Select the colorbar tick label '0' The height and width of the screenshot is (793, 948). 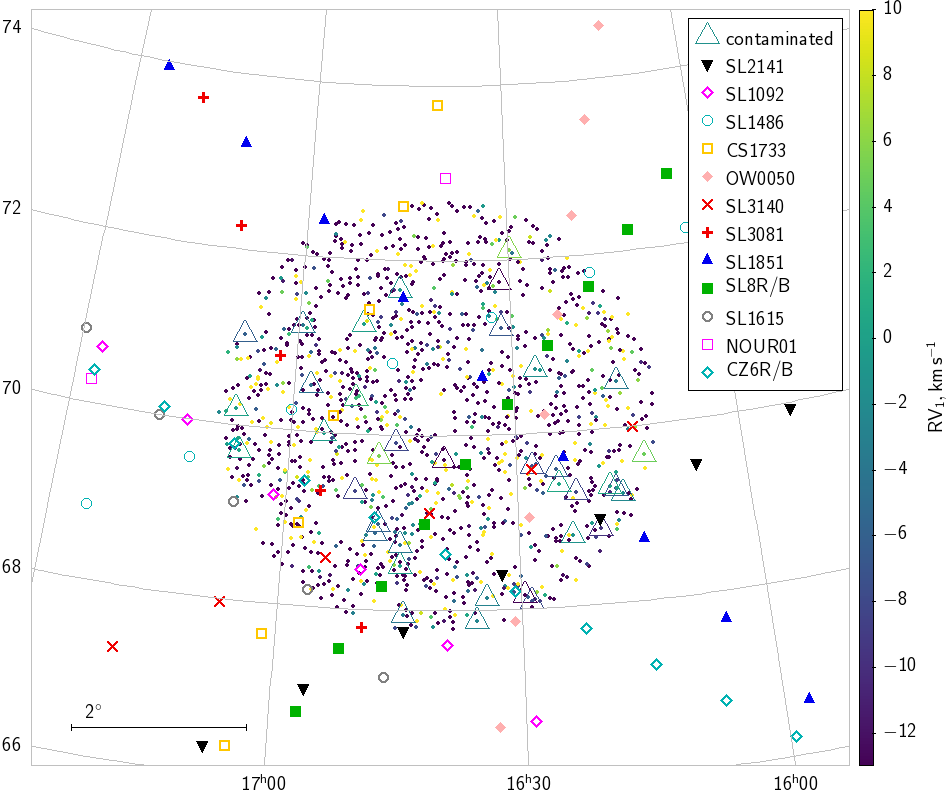pyautogui.click(x=888, y=337)
